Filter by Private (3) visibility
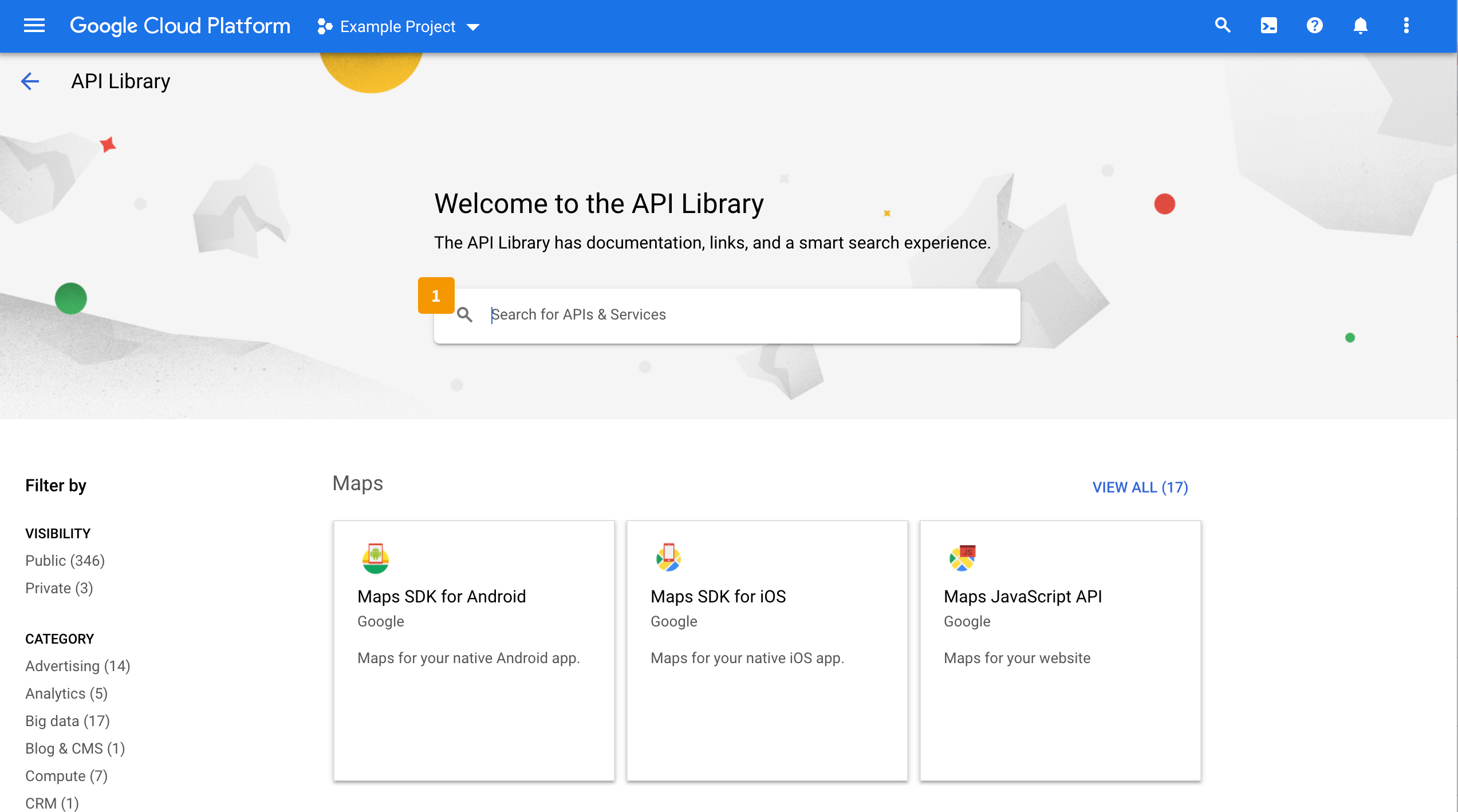 pos(59,588)
